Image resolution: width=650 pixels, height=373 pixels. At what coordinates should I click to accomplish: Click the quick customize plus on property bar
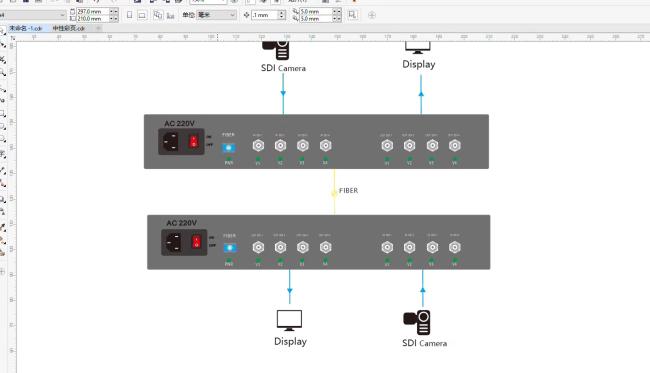tap(372, 15)
